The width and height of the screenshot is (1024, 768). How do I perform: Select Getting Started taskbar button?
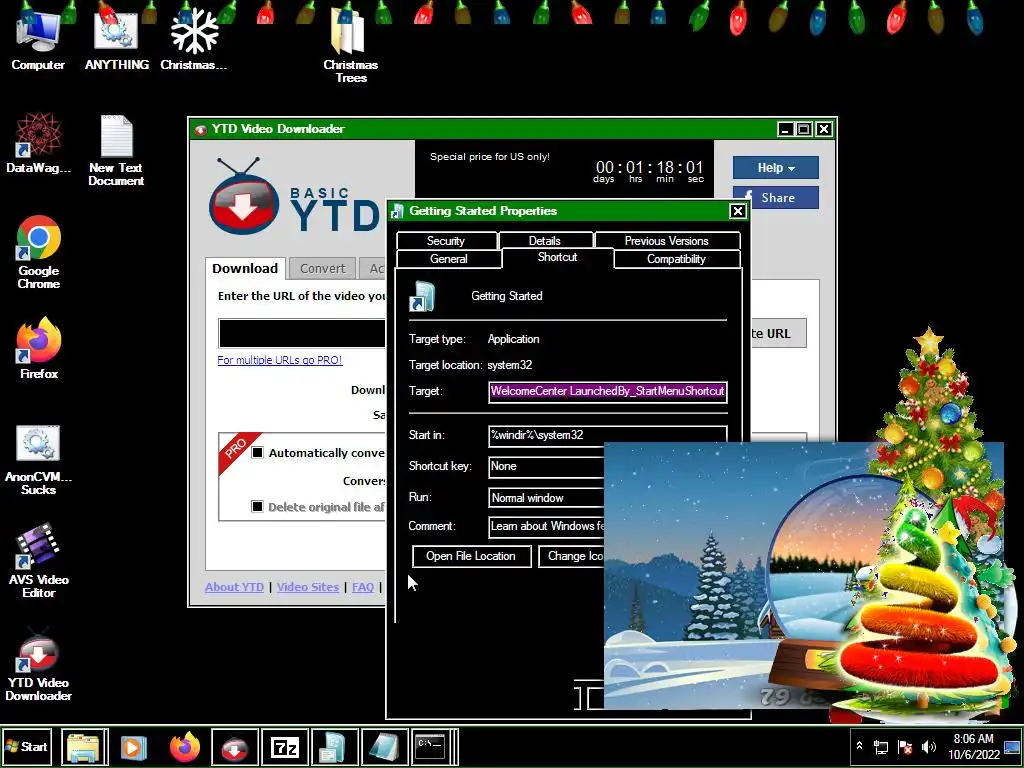(334, 746)
